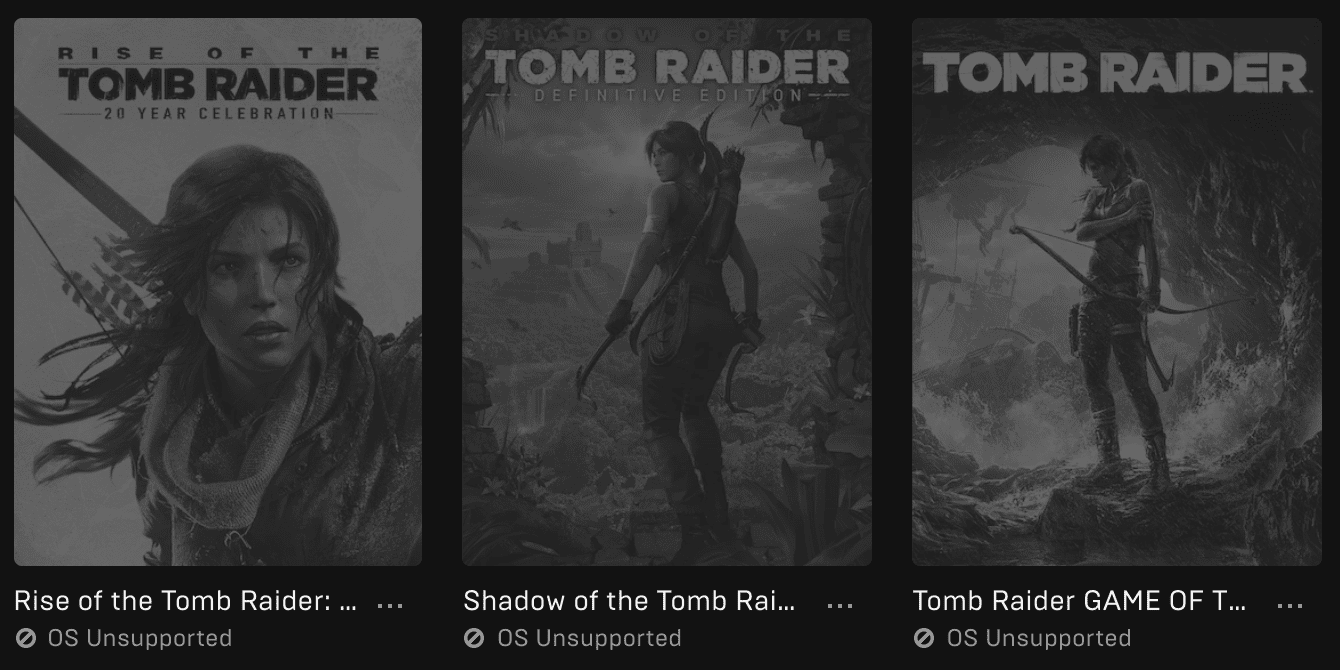
Task: Open Tomb Raider GAME OF THE YEAR cover
Action: coord(1117,292)
